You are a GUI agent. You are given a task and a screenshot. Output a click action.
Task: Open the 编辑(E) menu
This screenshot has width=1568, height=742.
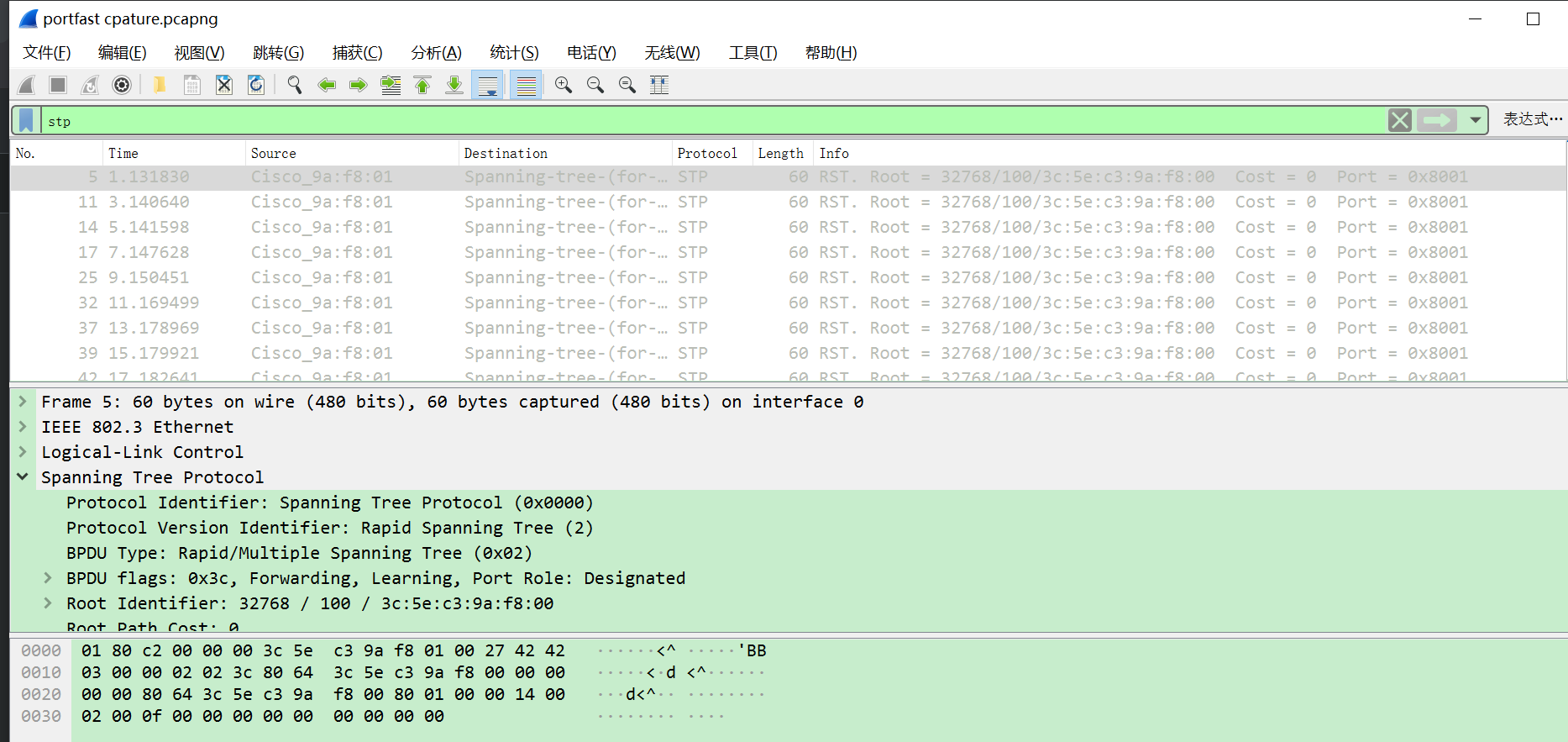(123, 53)
